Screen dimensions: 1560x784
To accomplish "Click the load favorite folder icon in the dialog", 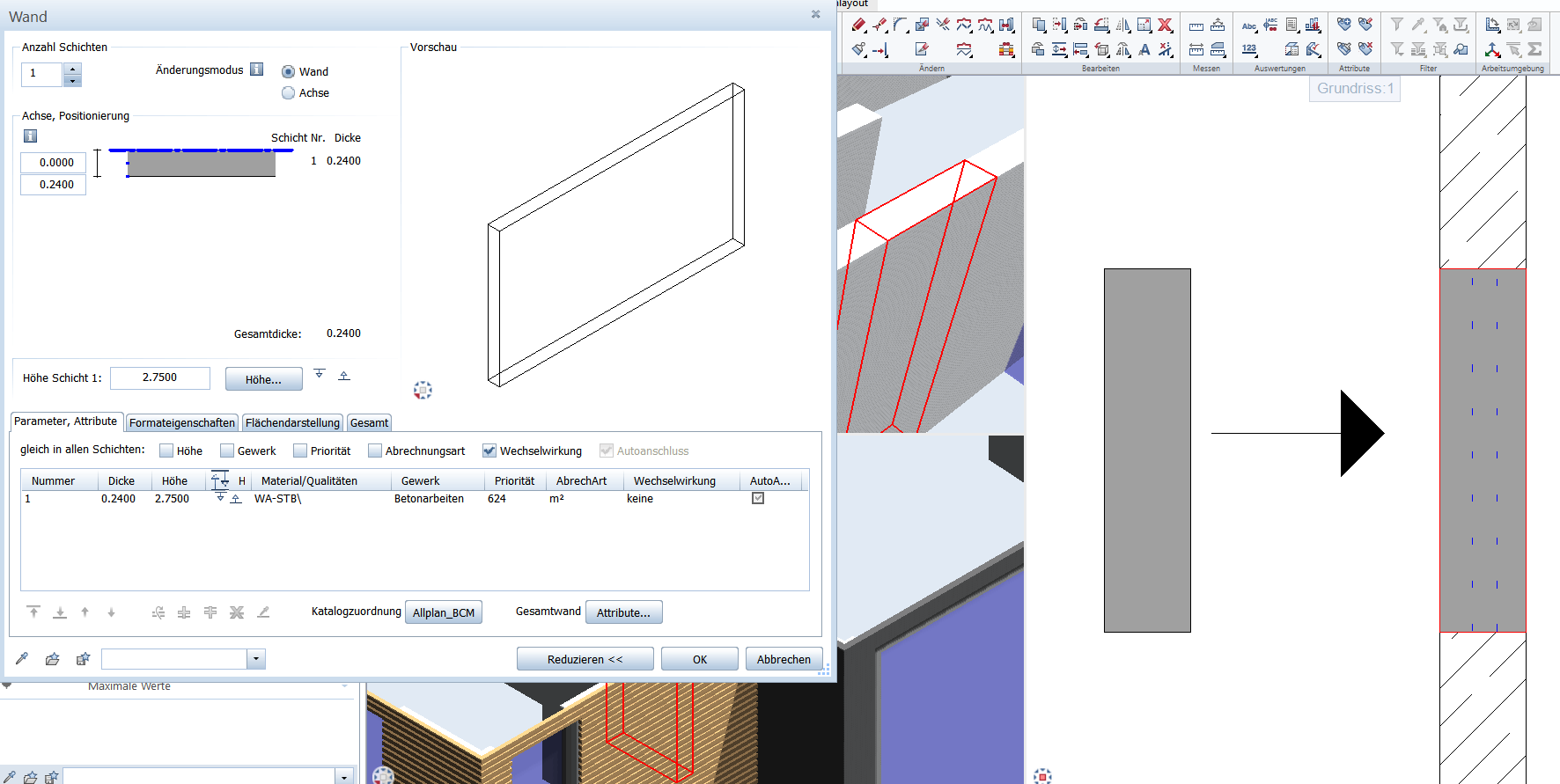I will [53, 659].
